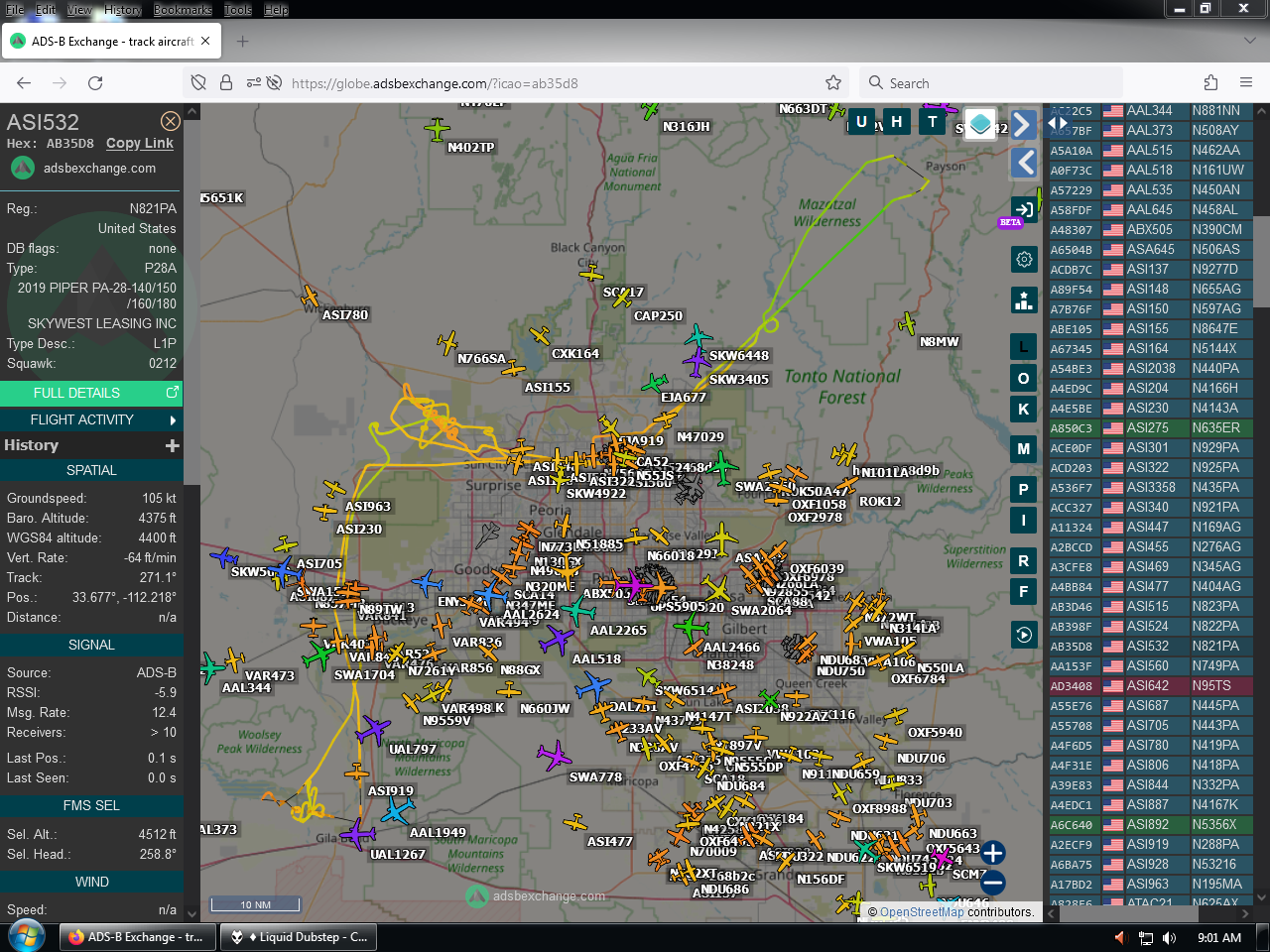
Task: Click the tracking protection shield icon
Action: [x=198, y=83]
